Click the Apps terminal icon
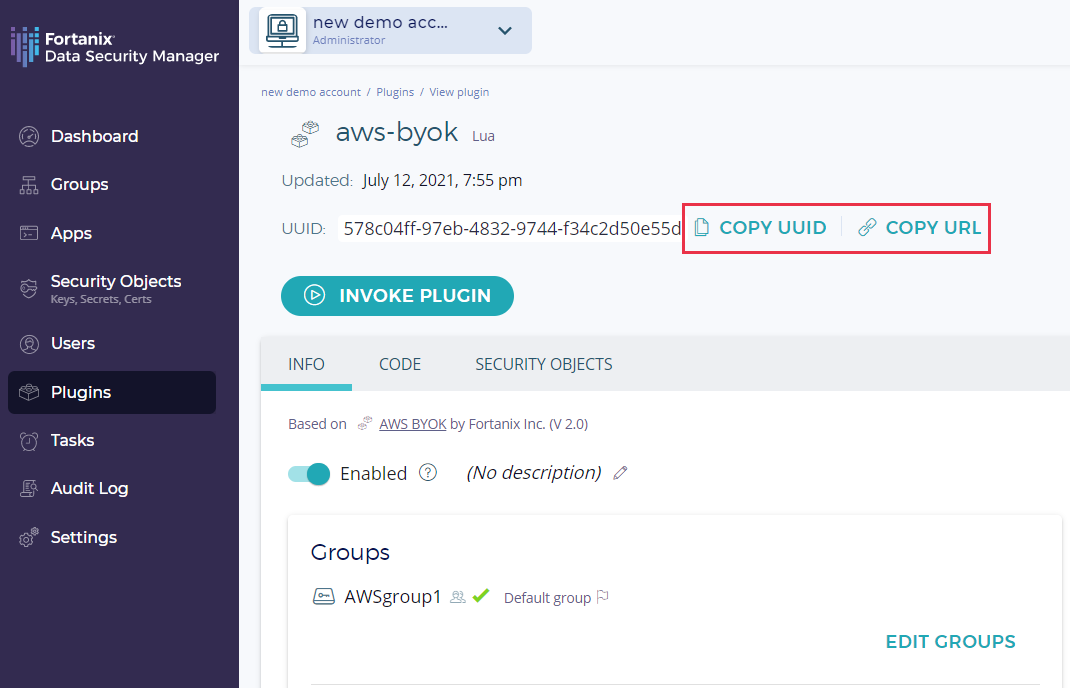Screen dimensions: 1070x688 (29, 233)
